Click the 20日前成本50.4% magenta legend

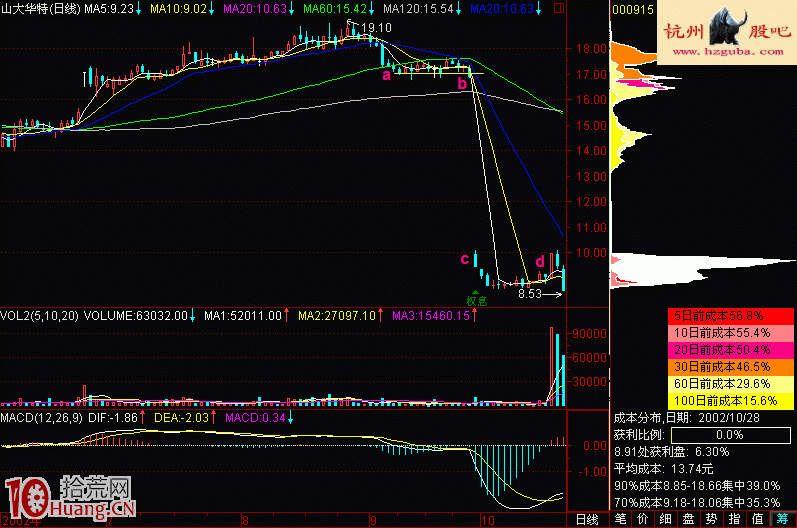(730, 350)
